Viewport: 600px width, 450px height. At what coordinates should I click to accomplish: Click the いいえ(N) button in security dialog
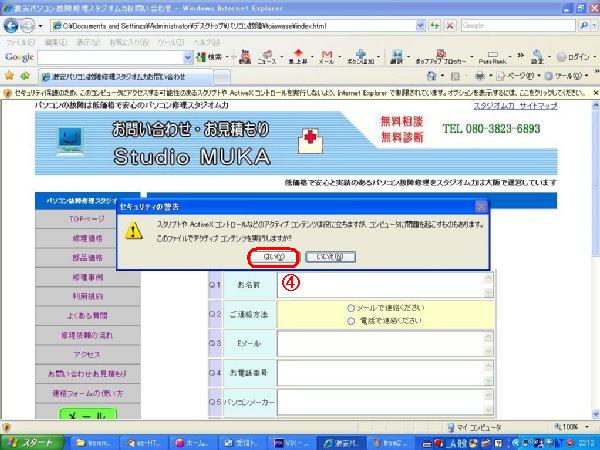point(330,257)
